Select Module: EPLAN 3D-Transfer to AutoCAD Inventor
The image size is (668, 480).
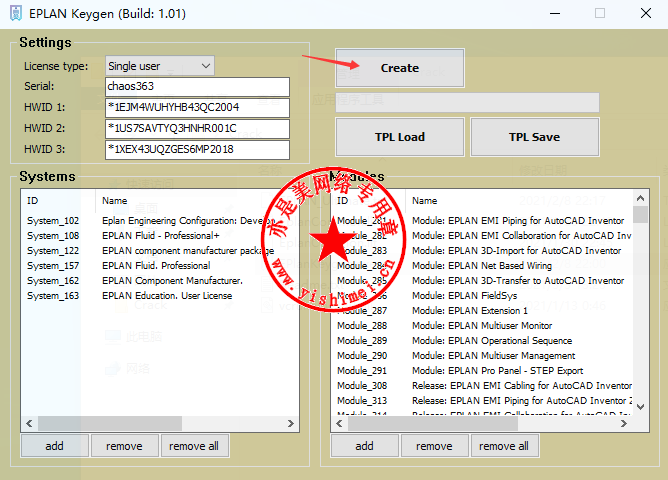[x=482, y=281]
